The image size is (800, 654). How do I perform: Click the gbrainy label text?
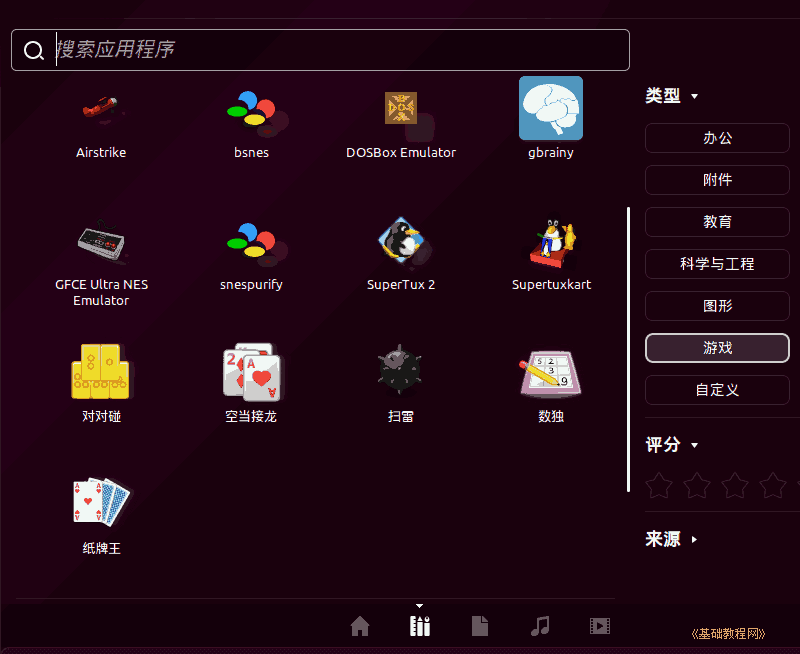551,153
